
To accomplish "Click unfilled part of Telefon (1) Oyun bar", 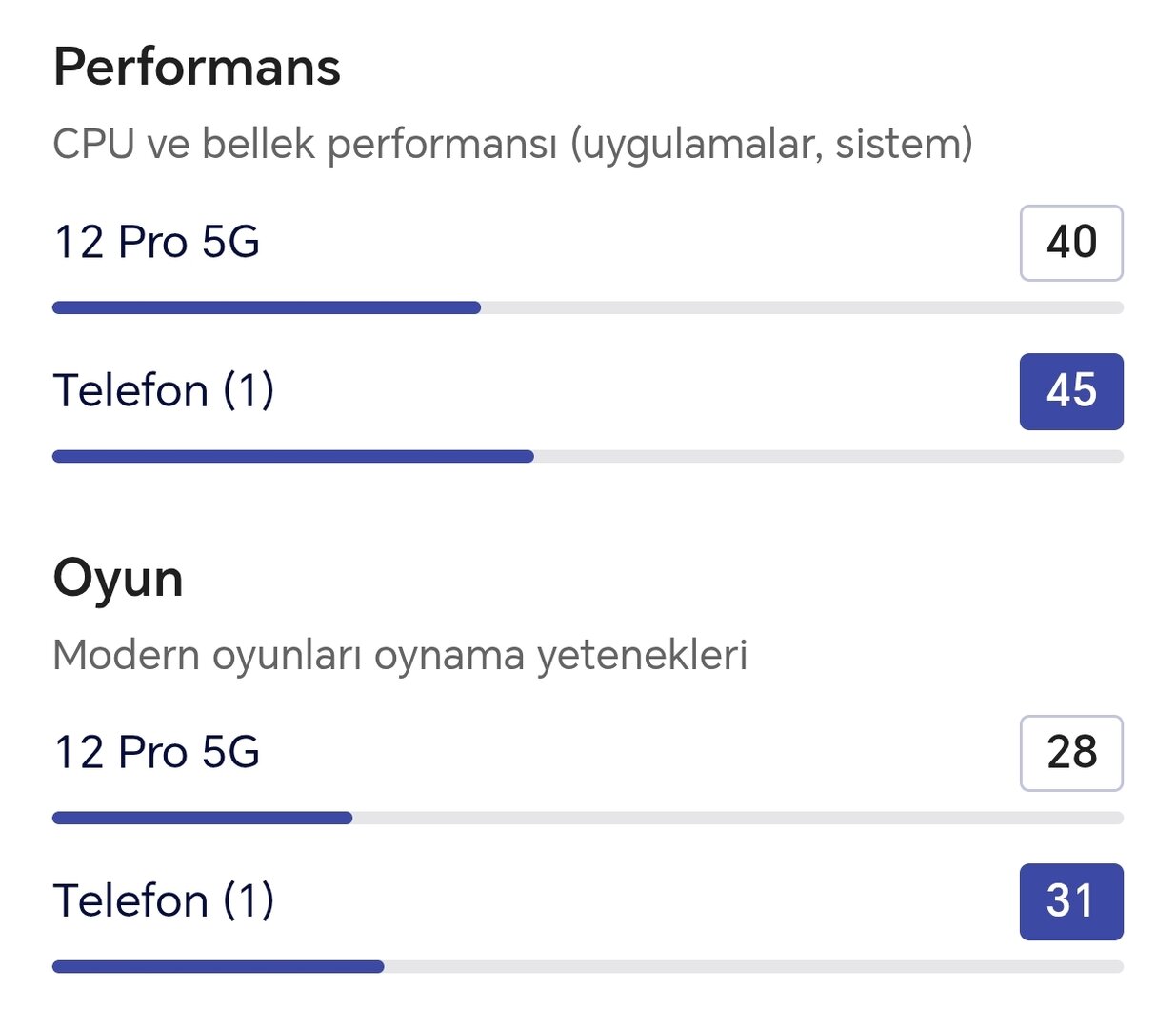I will click(752, 967).
